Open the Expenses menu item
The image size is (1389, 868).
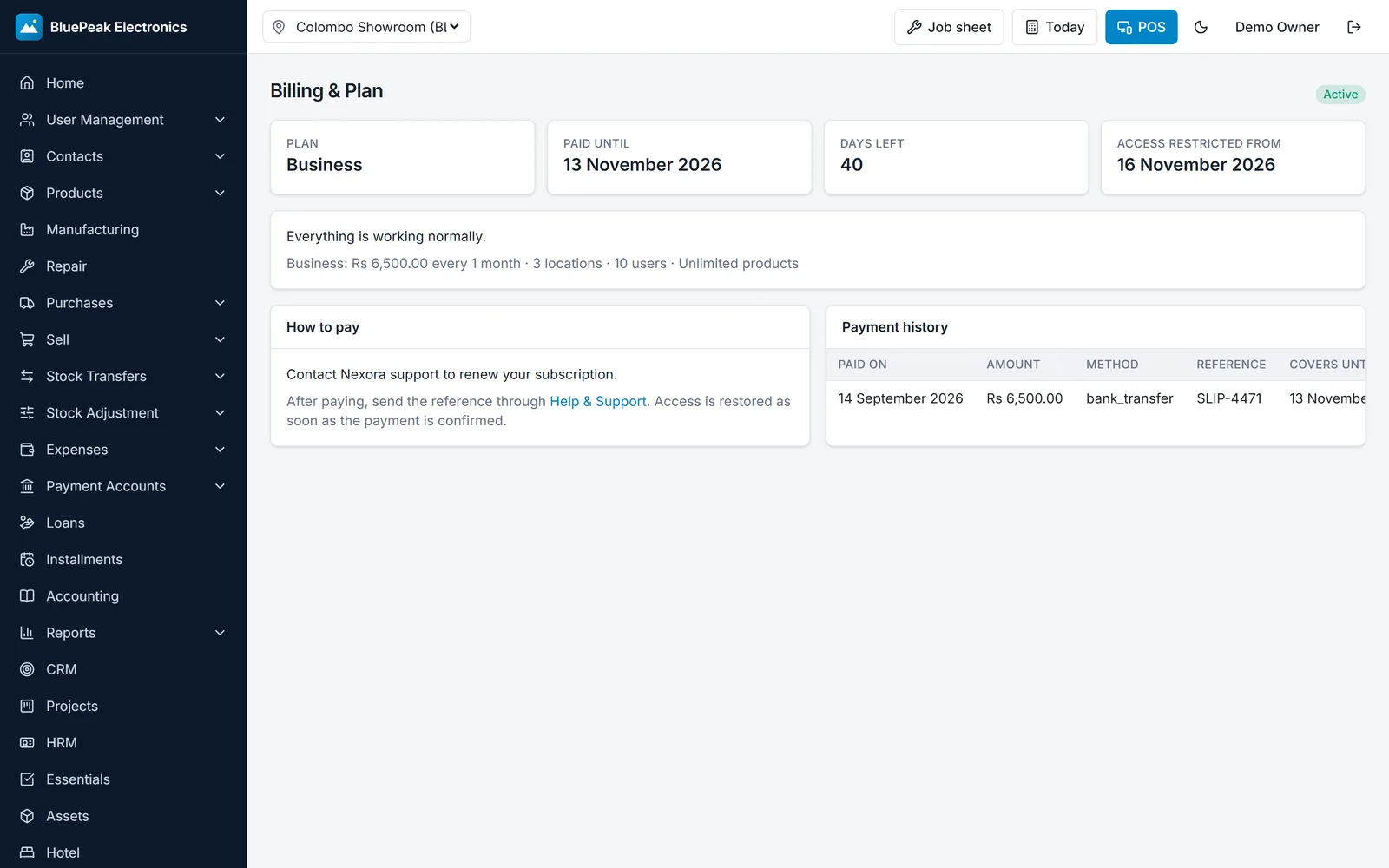tap(123, 450)
